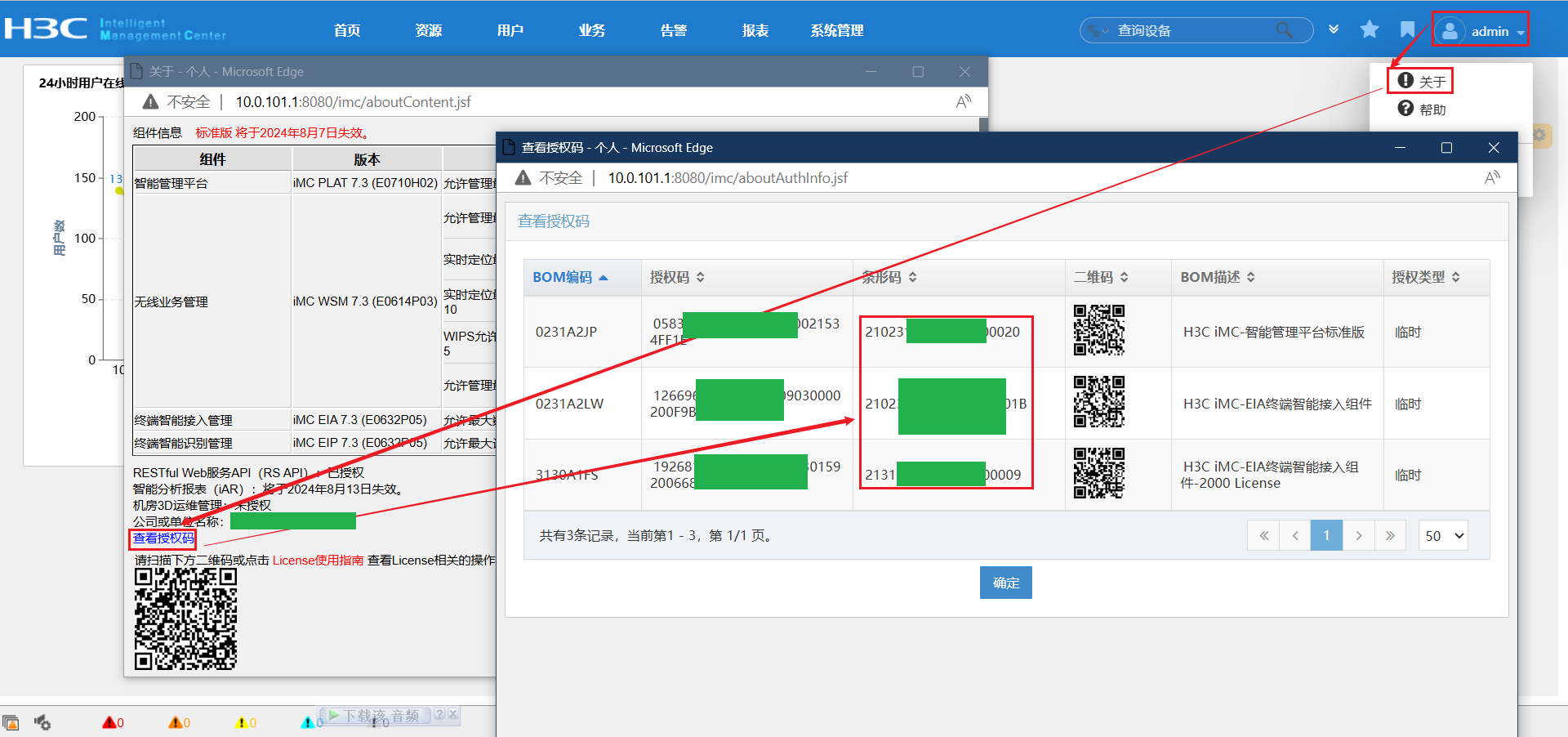The height and width of the screenshot is (737, 1568).
Task: Click the H3C iMC-EIA终端智能接入组件 description
Action: [1277, 404]
